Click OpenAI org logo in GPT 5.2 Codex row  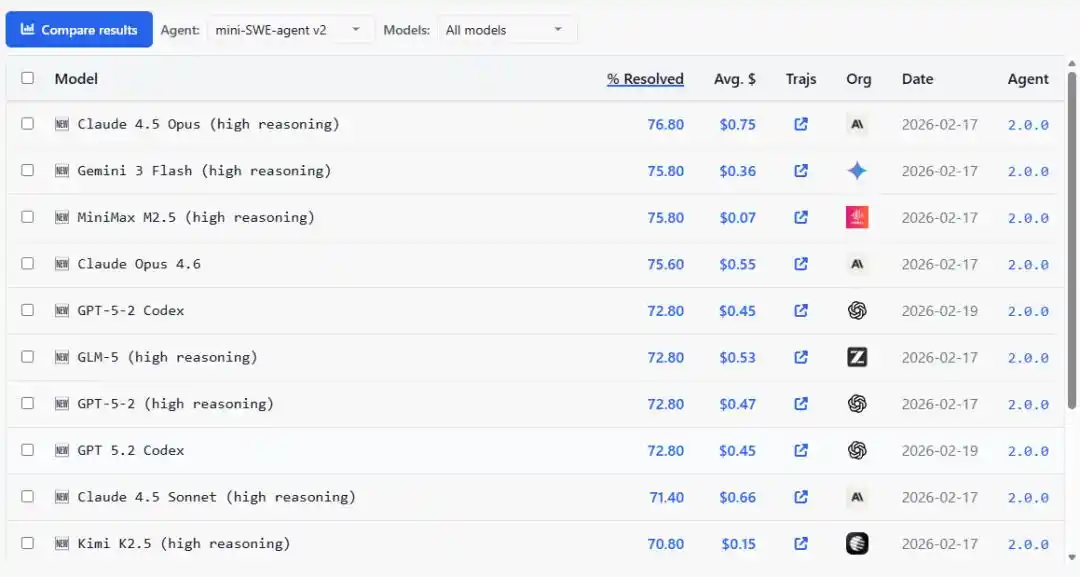[x=857, y=450]
